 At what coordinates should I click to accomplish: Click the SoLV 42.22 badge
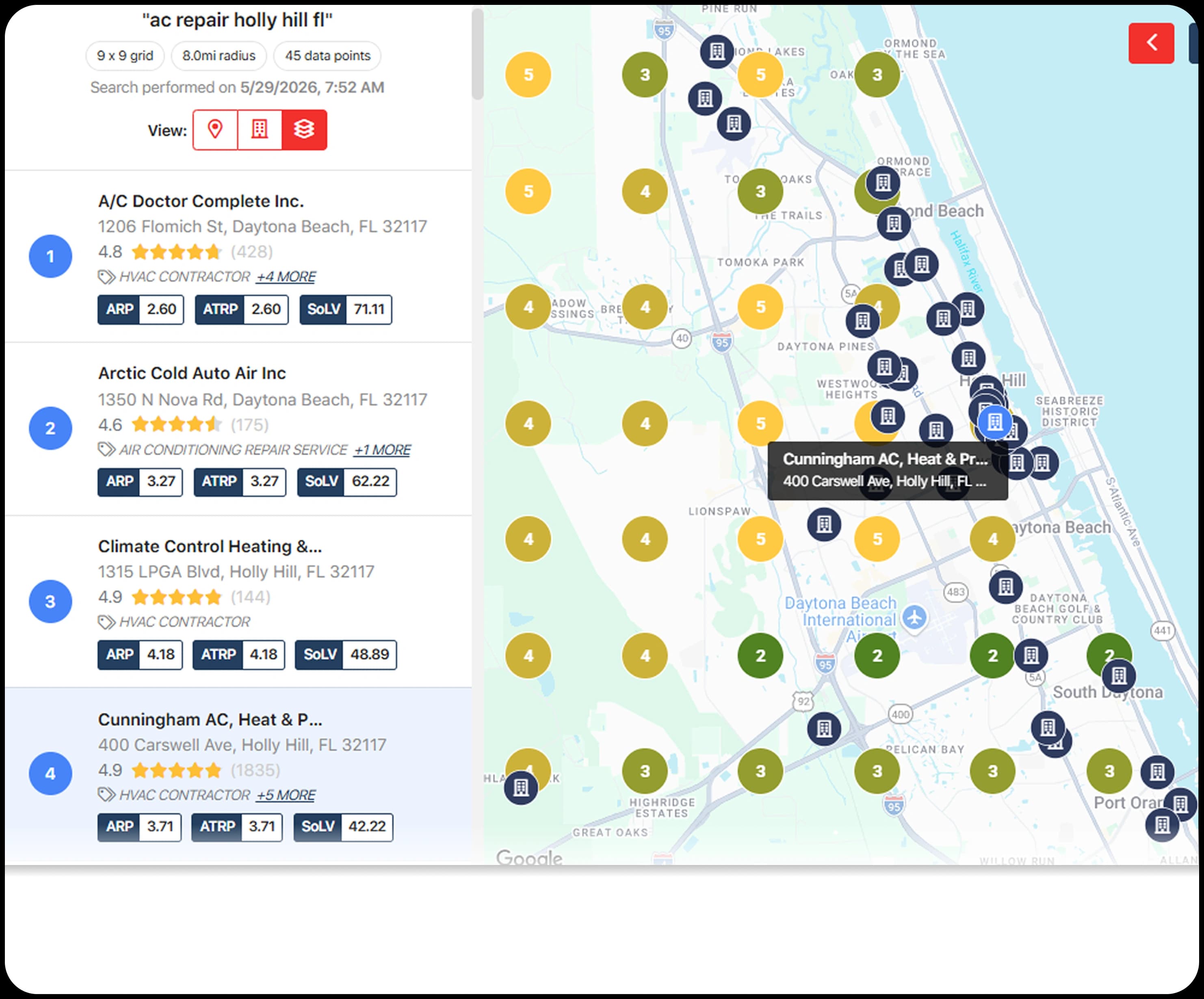(x=343, y=826)
